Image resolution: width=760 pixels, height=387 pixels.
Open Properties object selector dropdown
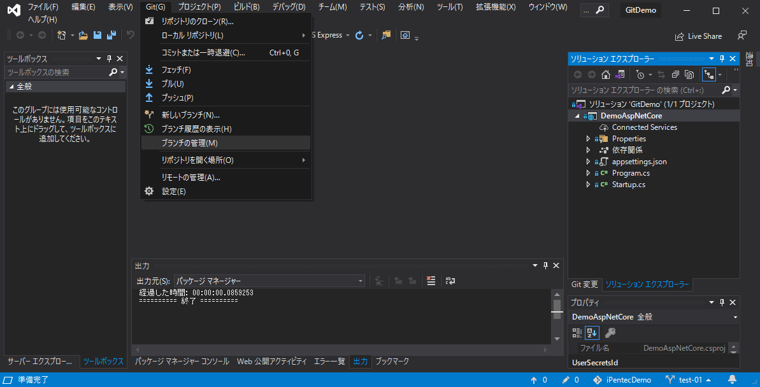coord(735,317)
